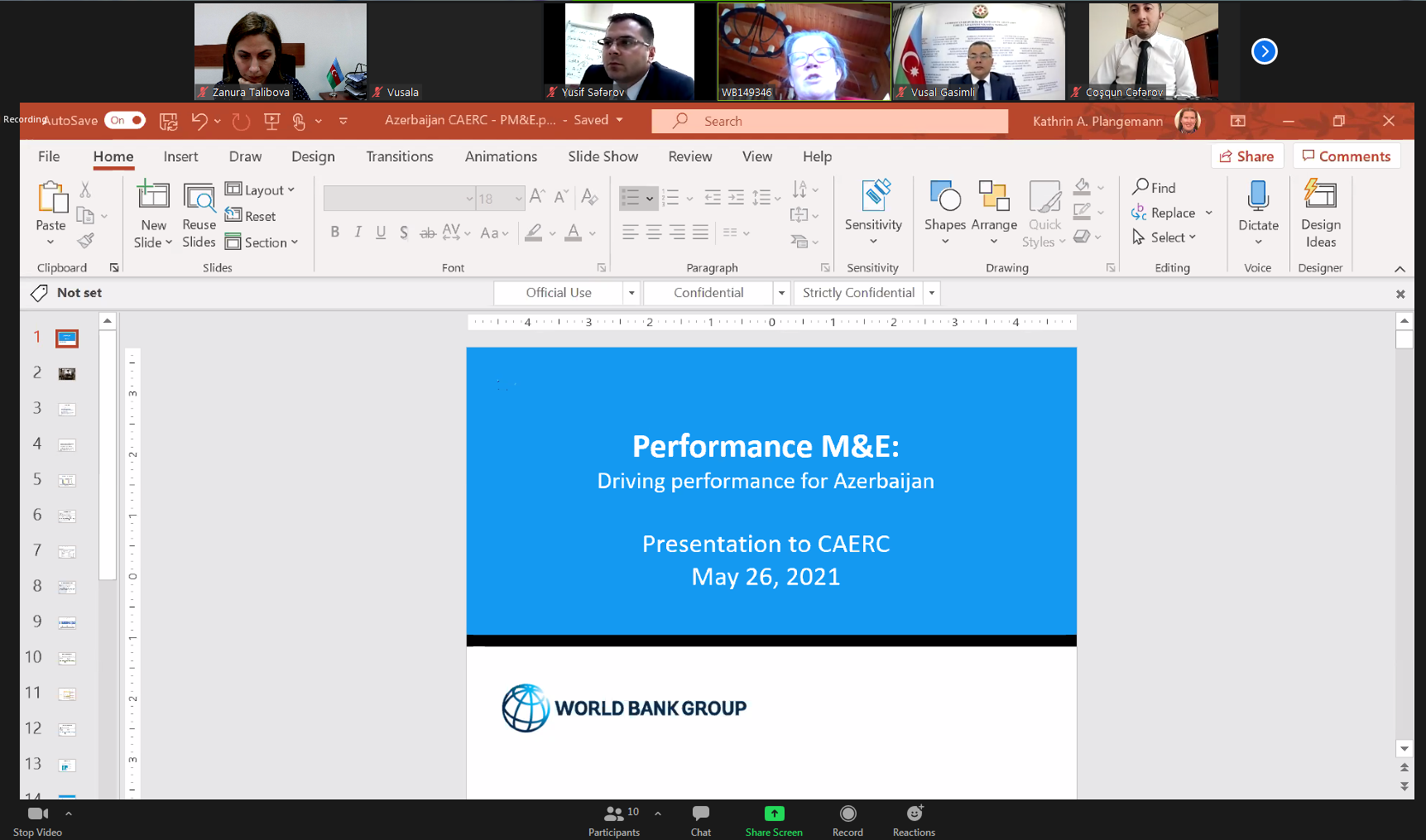Click the Paste clipboard icon
1426x840 pixels.
[51, 198]
